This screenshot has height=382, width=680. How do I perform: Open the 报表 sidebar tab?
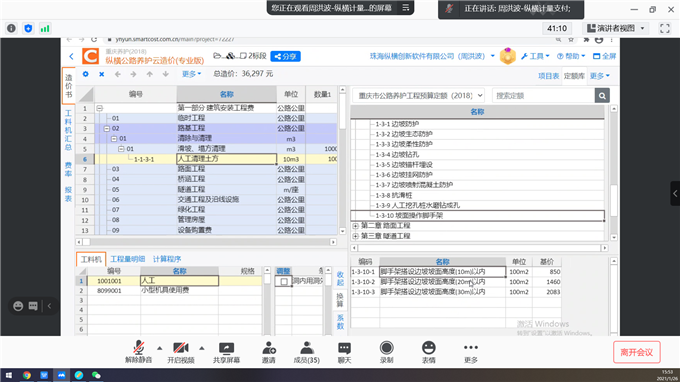(x=68, y=194)
